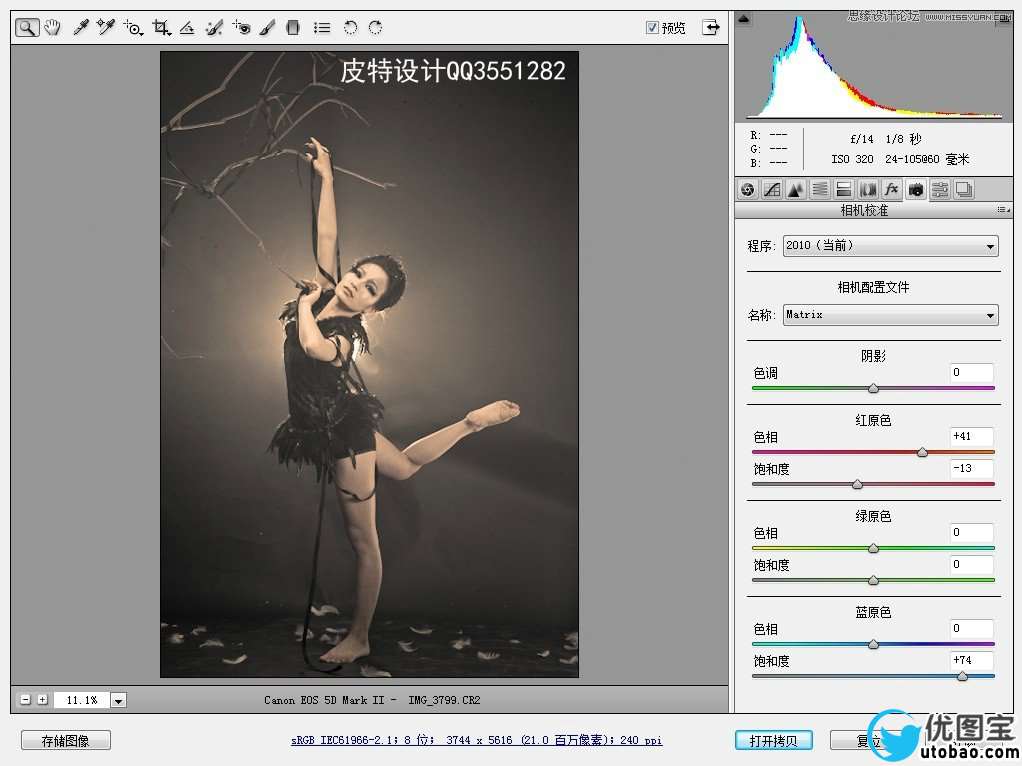Switch to the HSL / Grayscale tab

[x=820, y=190]
